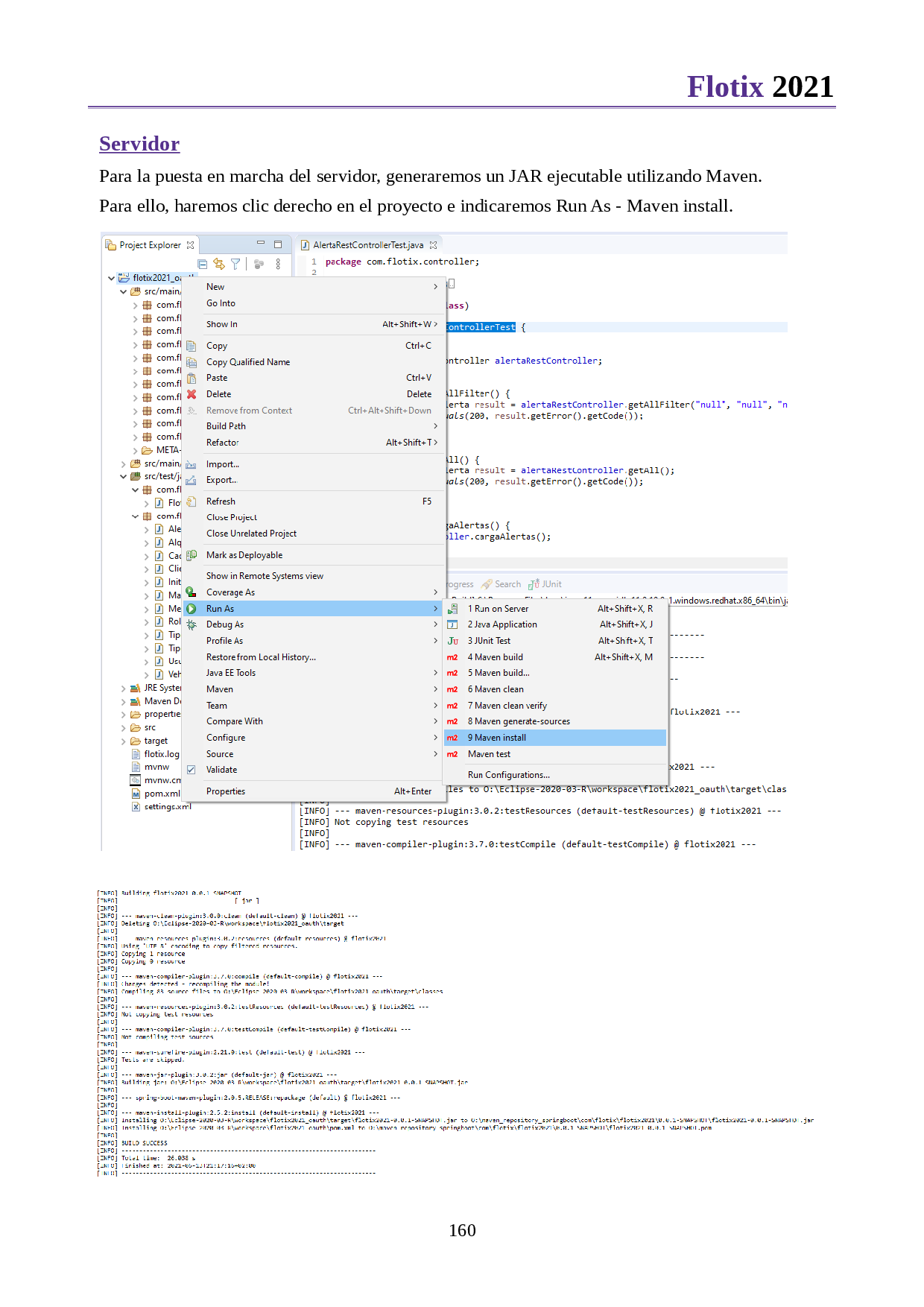The height and width of the screenshot is (1307, 924).
Task: Open the Debug As submenu
Action: (314, 624)
